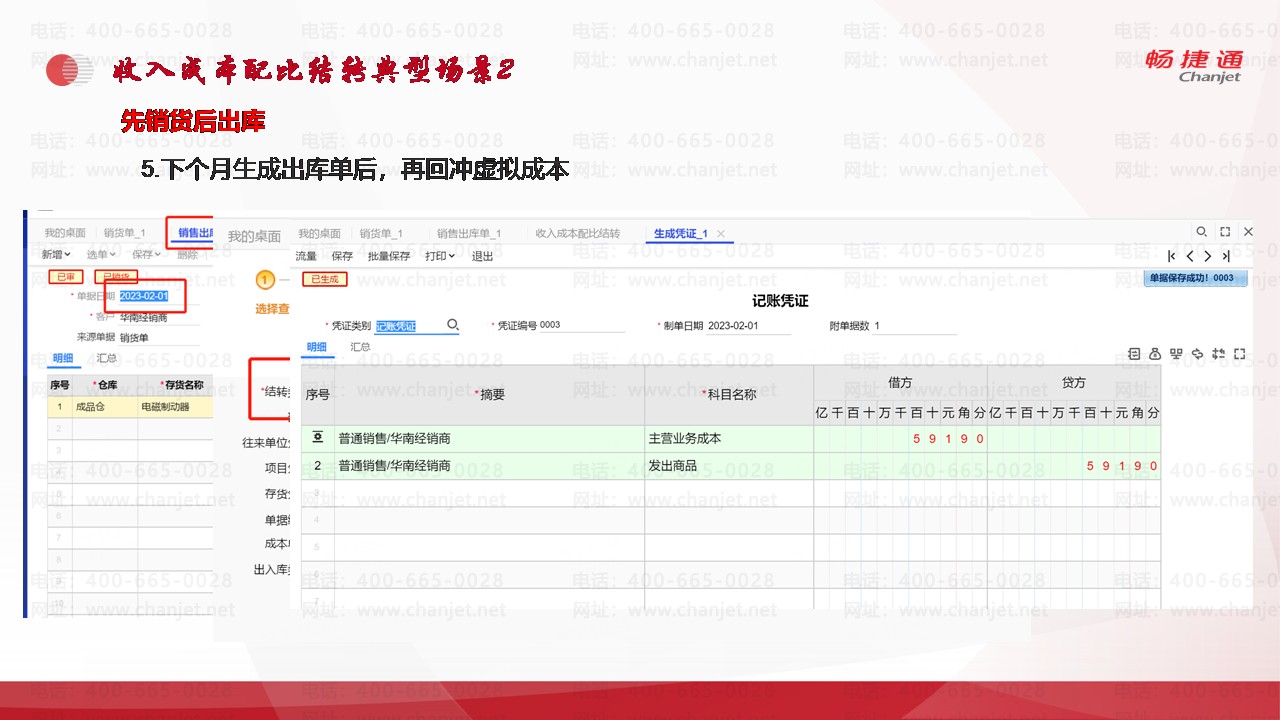The height and width of the screenshot is (720, 1280).
Task: Select the 汇总 tab in the left window
Action: tap(107, 358)
